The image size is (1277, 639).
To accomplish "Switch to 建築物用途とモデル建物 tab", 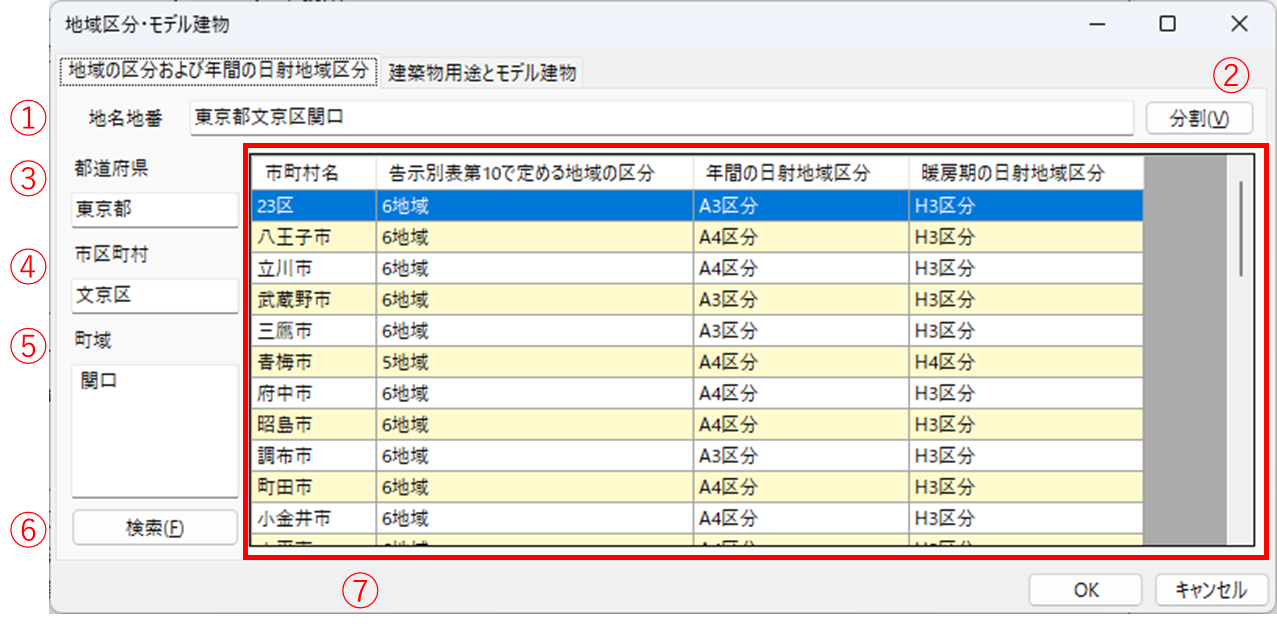I will (x=482, y=73).
